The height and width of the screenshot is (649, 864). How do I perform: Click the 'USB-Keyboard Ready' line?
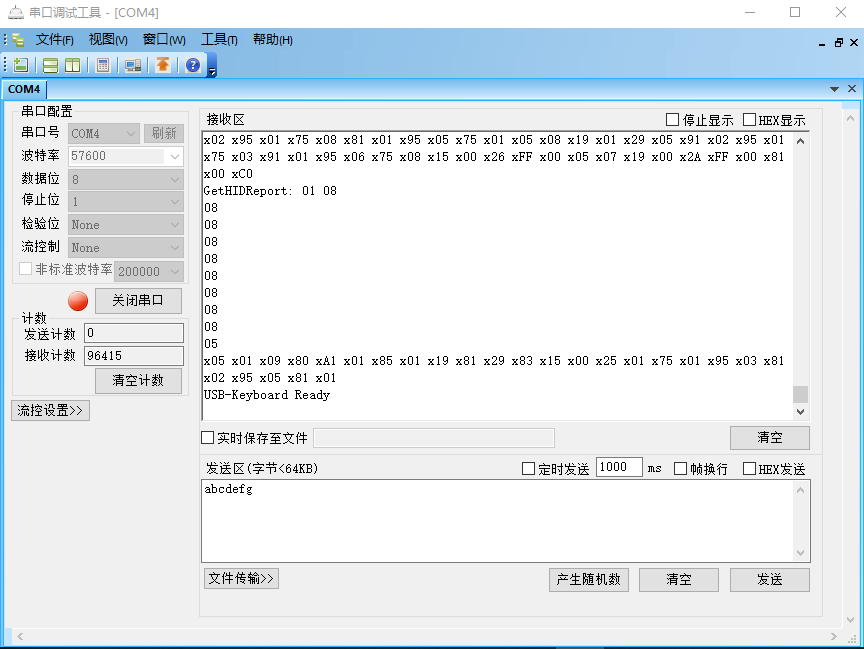tap(267, 395)
